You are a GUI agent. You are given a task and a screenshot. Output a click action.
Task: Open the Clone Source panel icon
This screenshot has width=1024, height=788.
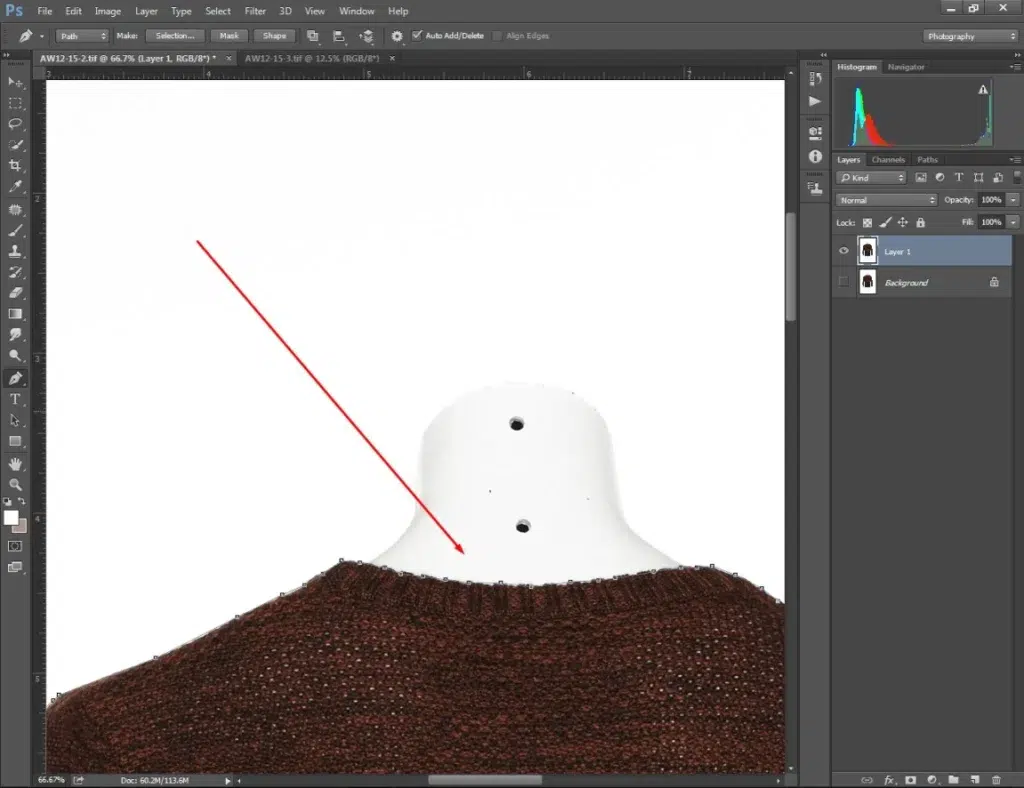815,188
